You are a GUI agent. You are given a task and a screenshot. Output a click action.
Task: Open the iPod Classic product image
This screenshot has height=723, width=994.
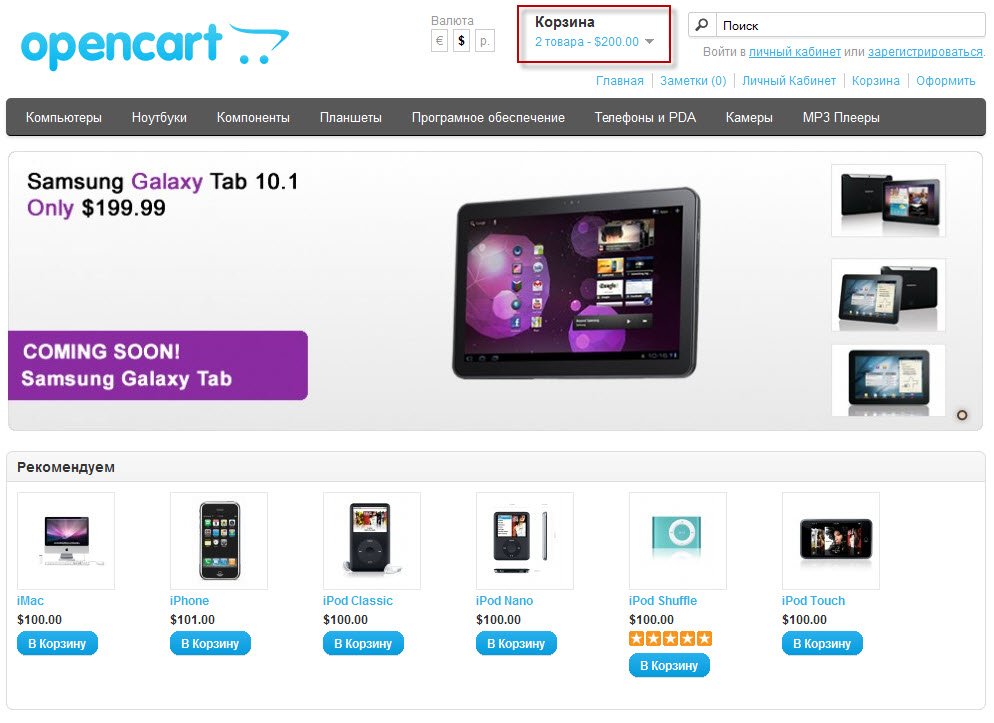point(371,541)
